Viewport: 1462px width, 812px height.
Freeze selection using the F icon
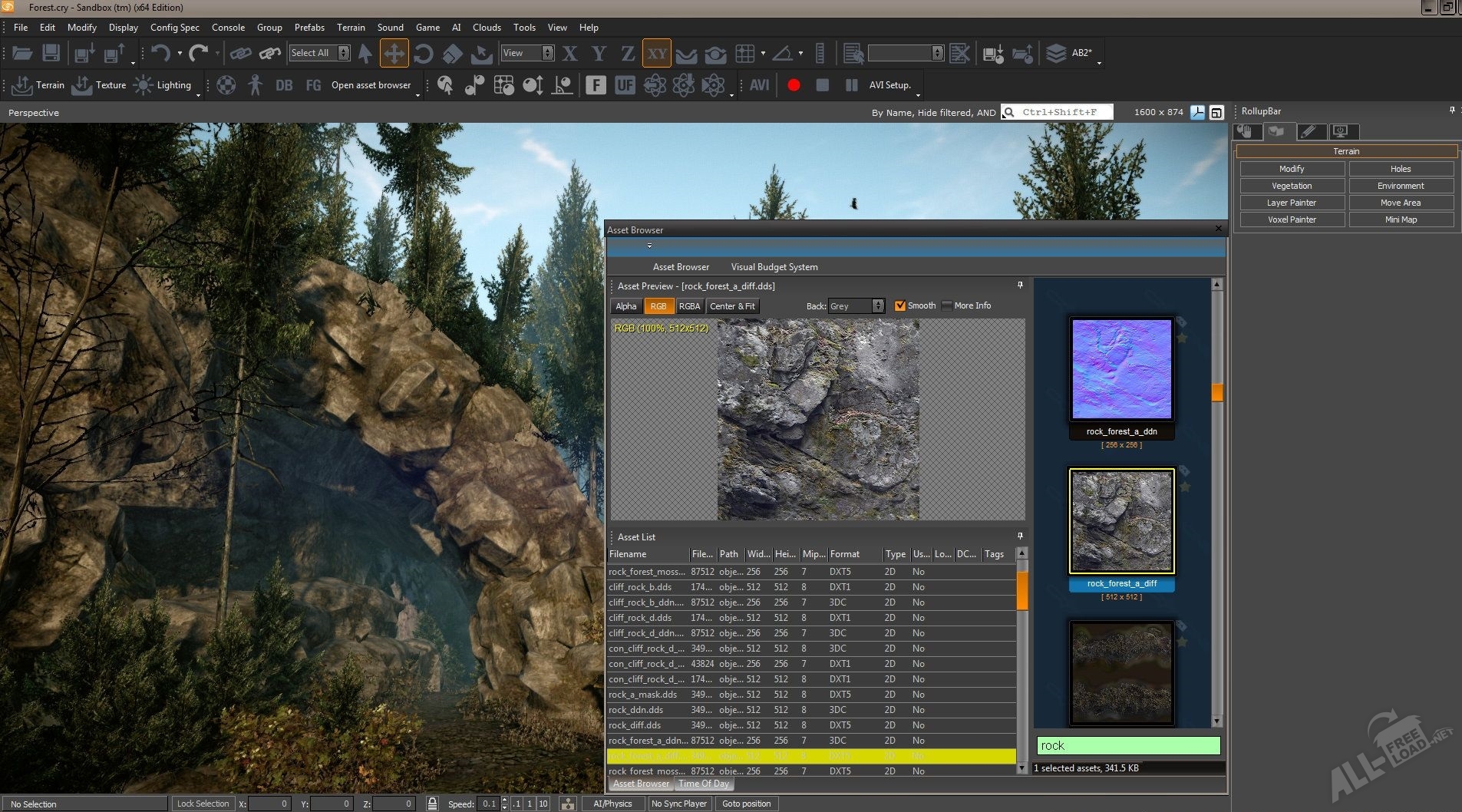pyautogui.click(x=596, y=85)
